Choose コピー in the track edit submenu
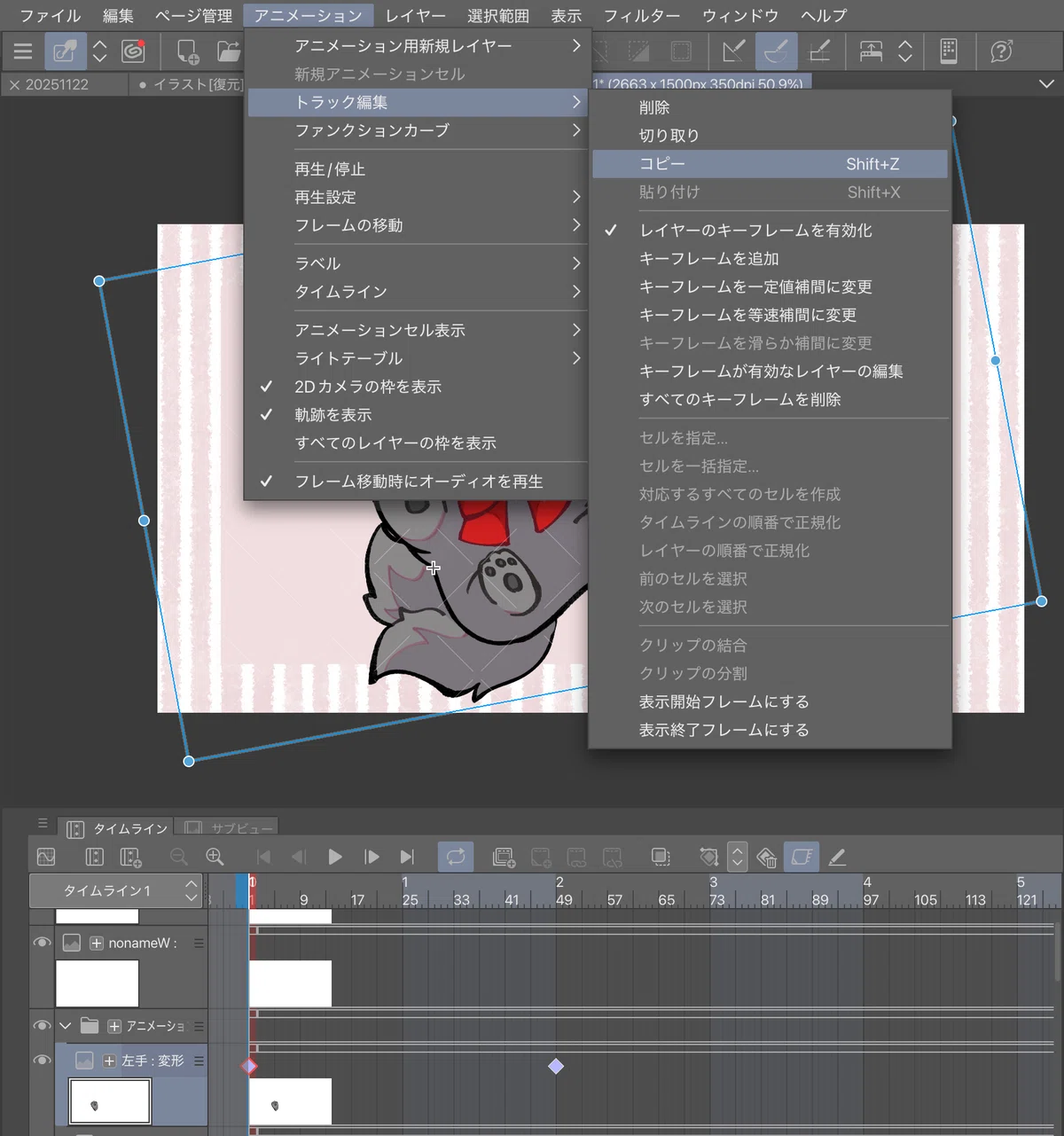 [771, 164]
